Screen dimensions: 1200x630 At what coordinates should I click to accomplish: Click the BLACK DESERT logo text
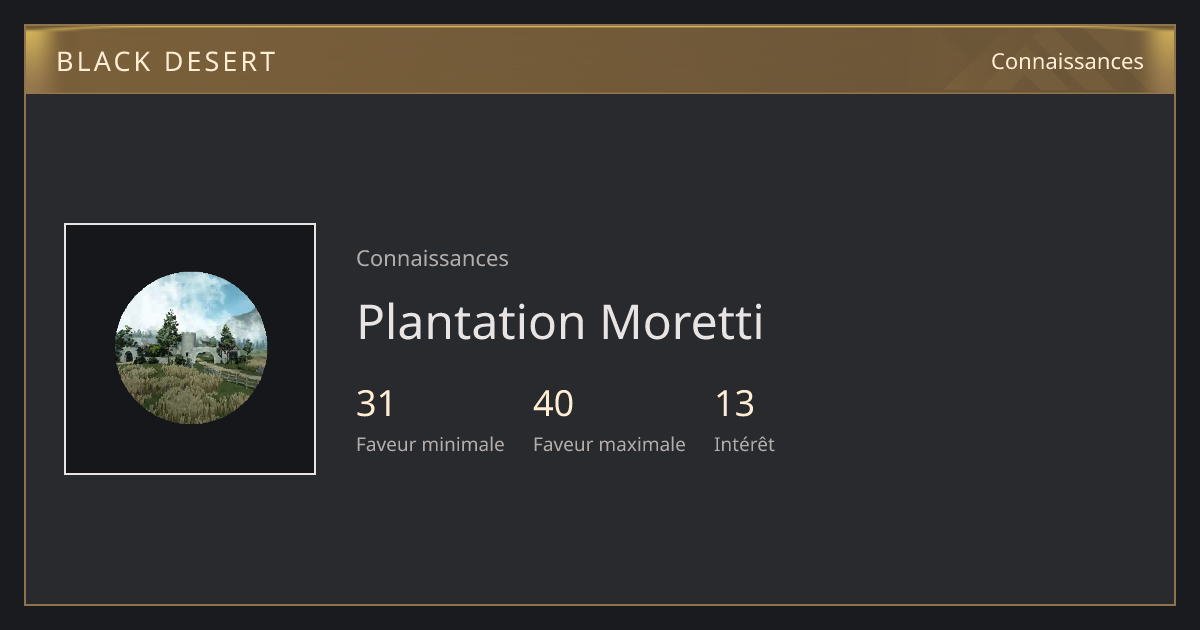point(166,62)
